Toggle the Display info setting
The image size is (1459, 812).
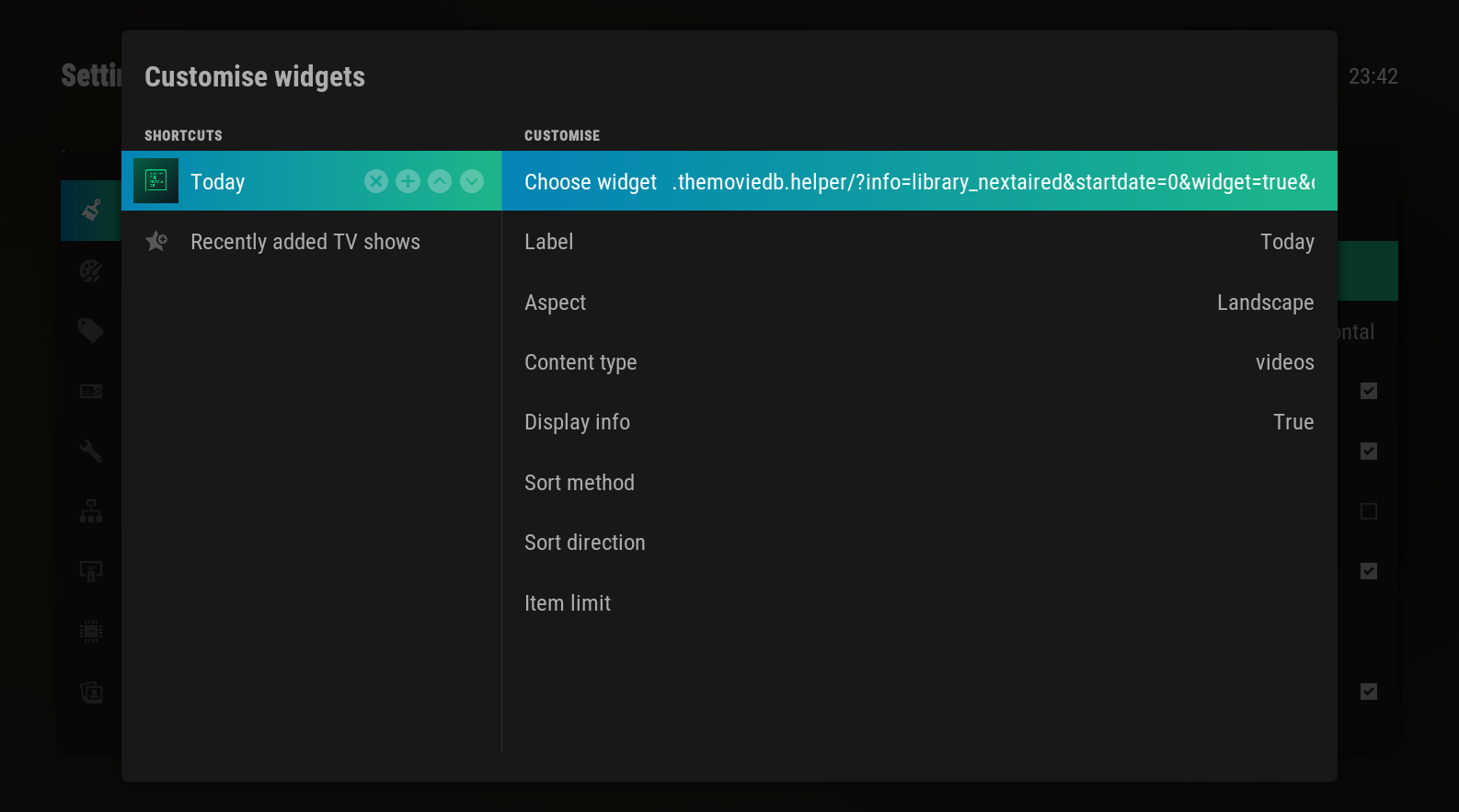click(x=919, y=422)
